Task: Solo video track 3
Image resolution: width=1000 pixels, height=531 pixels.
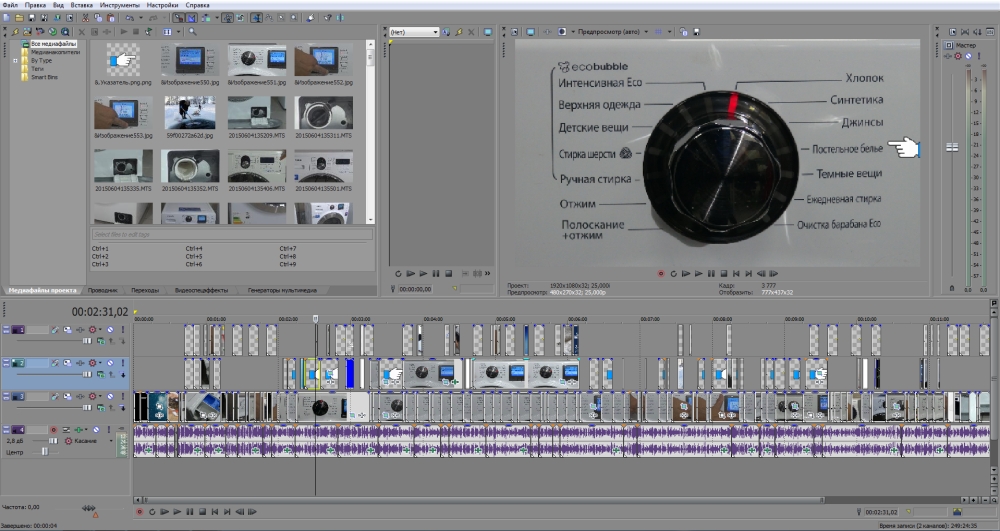Action: [123, 396]
